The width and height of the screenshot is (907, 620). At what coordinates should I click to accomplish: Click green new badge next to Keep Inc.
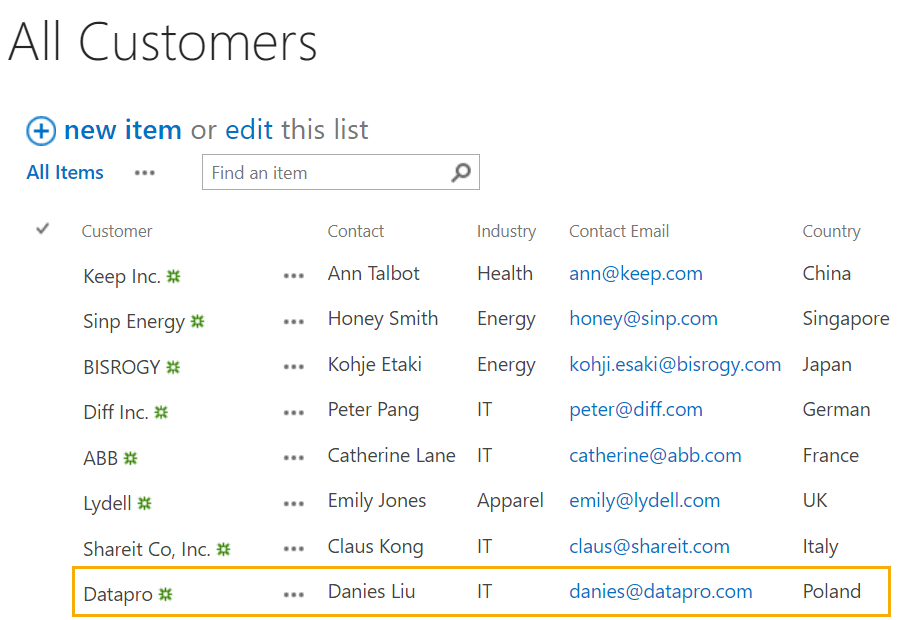pos(174,276)
